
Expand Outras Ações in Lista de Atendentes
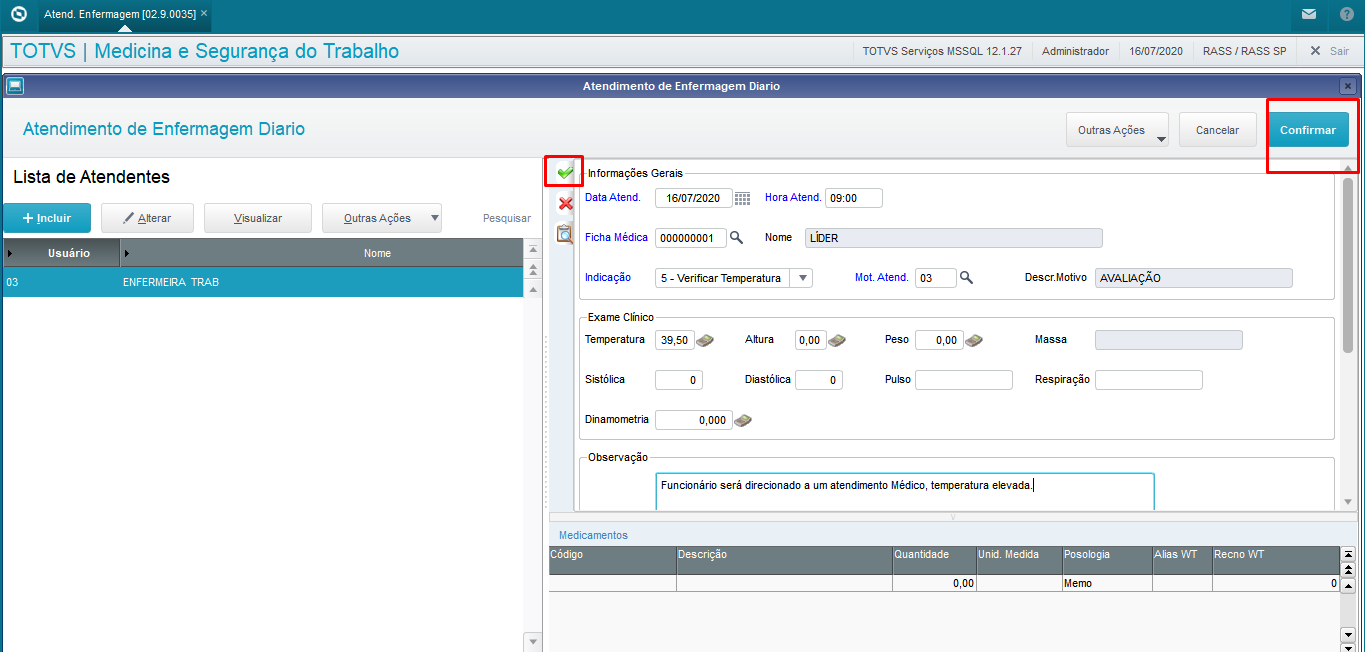pyautogui.click(x=433, y=218)
